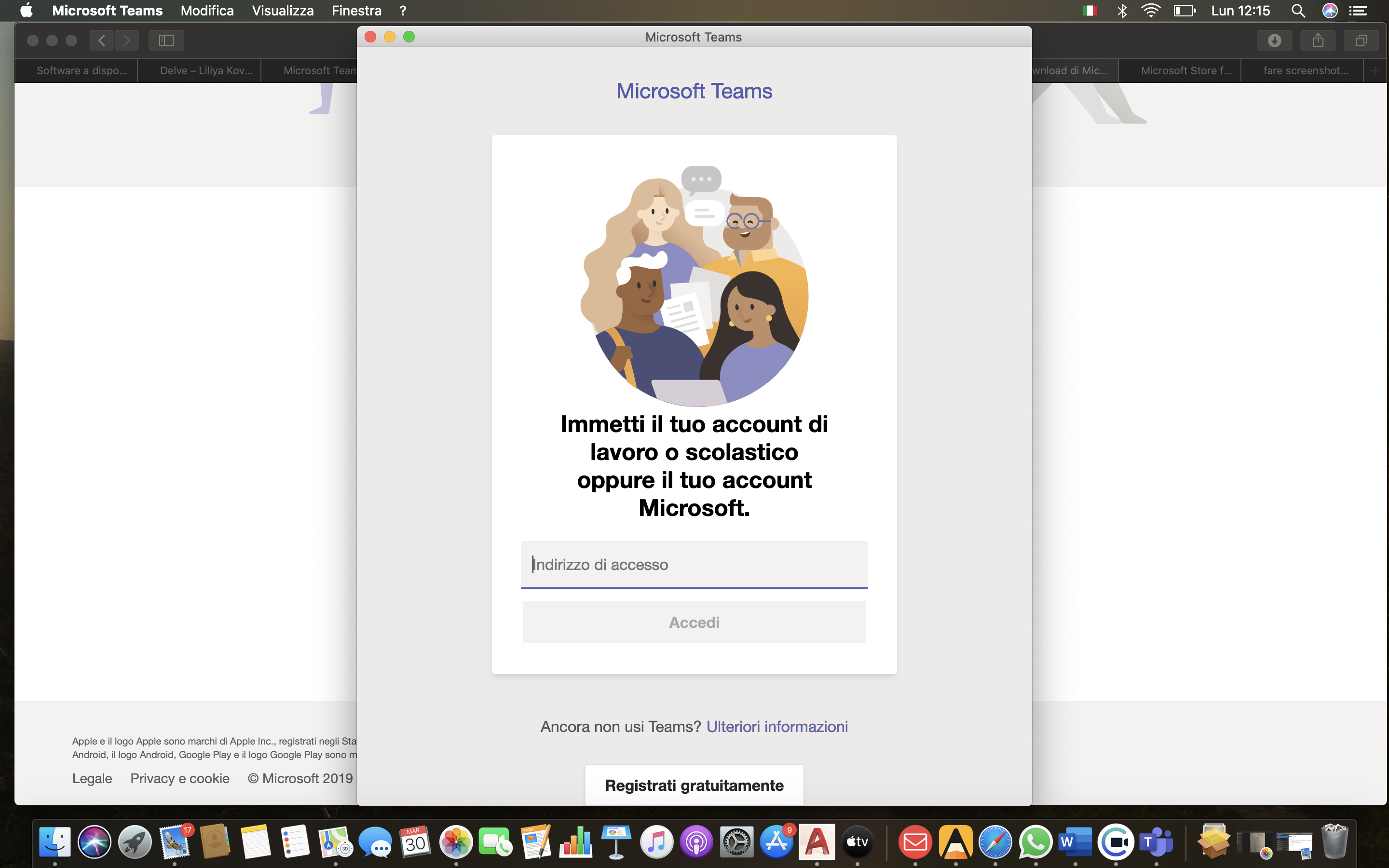Screen dimensions: 1389x868
Task: Toggle Safari's sidebar button
Action: pos(166,40)
